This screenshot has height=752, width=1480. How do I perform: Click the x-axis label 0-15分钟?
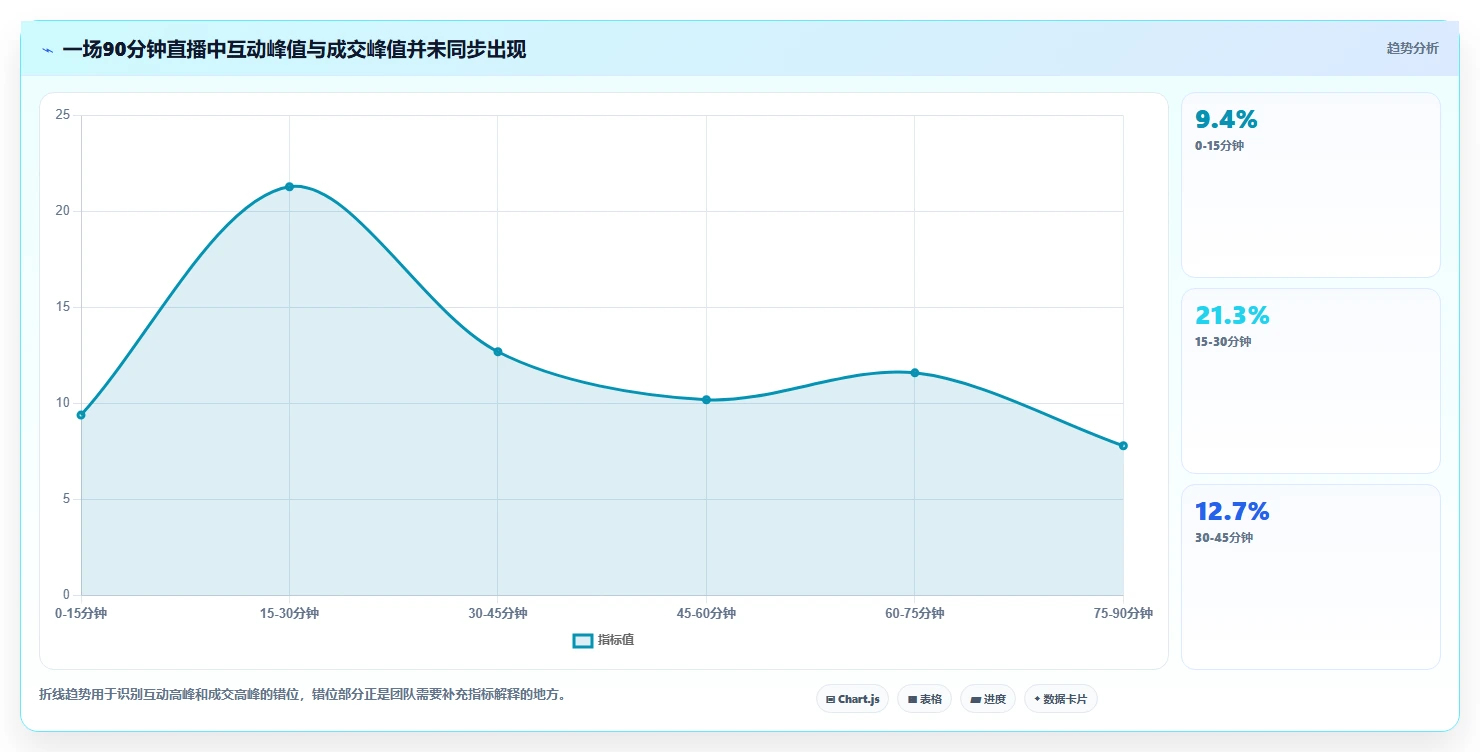pyautogui.click(x=81, y=614)
